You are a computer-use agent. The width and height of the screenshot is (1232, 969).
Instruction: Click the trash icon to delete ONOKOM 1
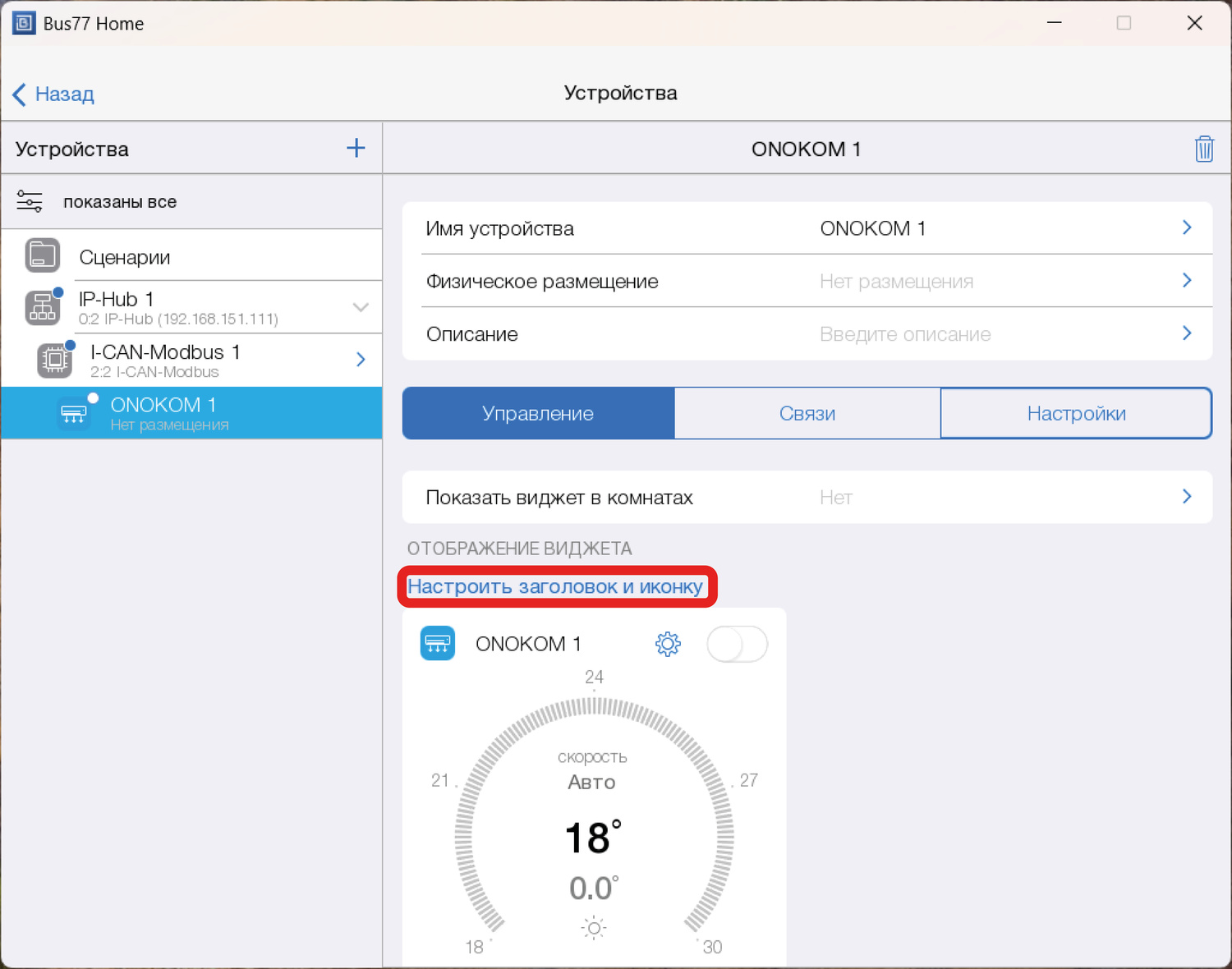pos(1203,149)
